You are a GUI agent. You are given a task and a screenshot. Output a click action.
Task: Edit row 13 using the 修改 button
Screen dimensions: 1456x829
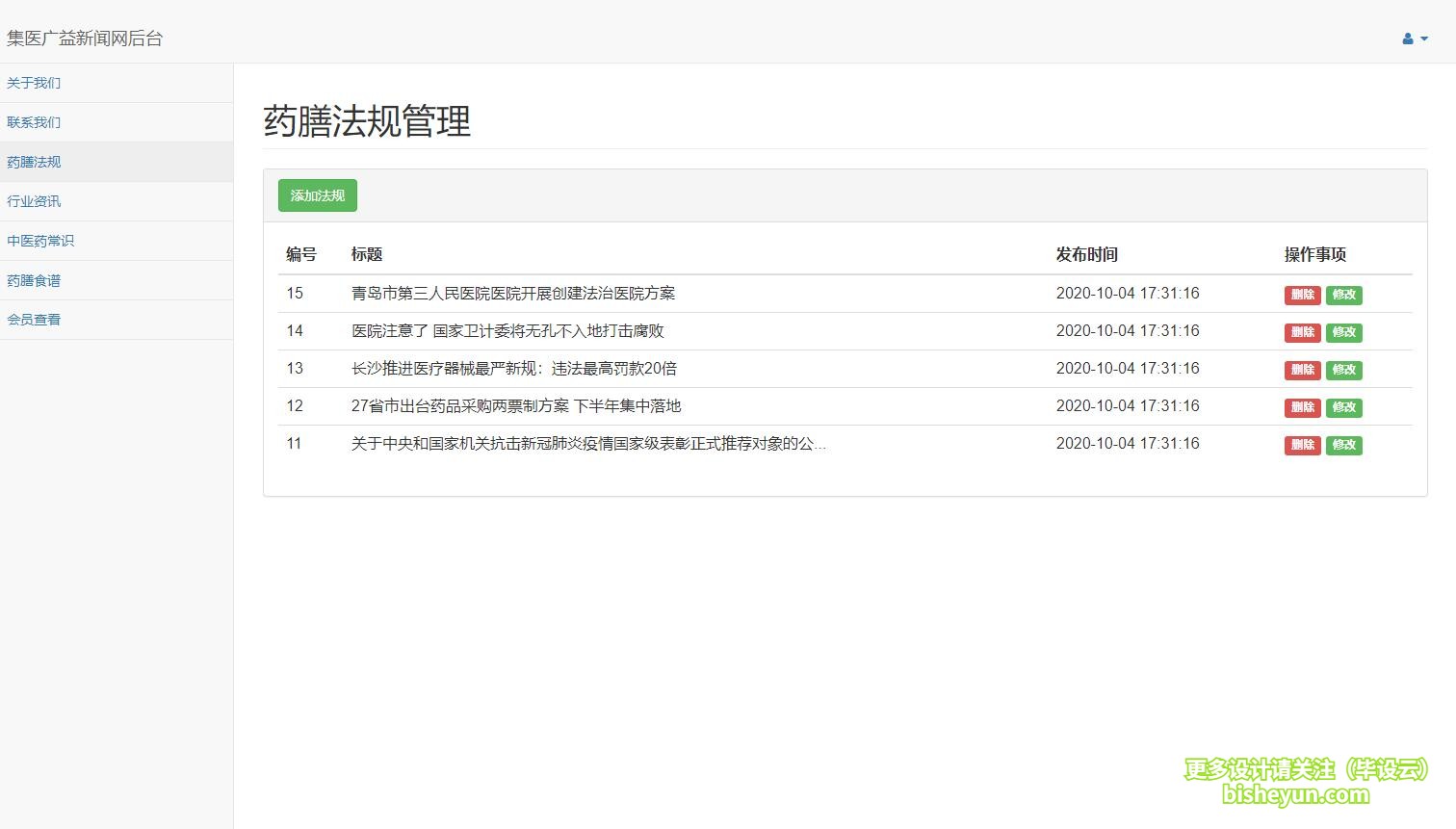(x=1344, y=370)
